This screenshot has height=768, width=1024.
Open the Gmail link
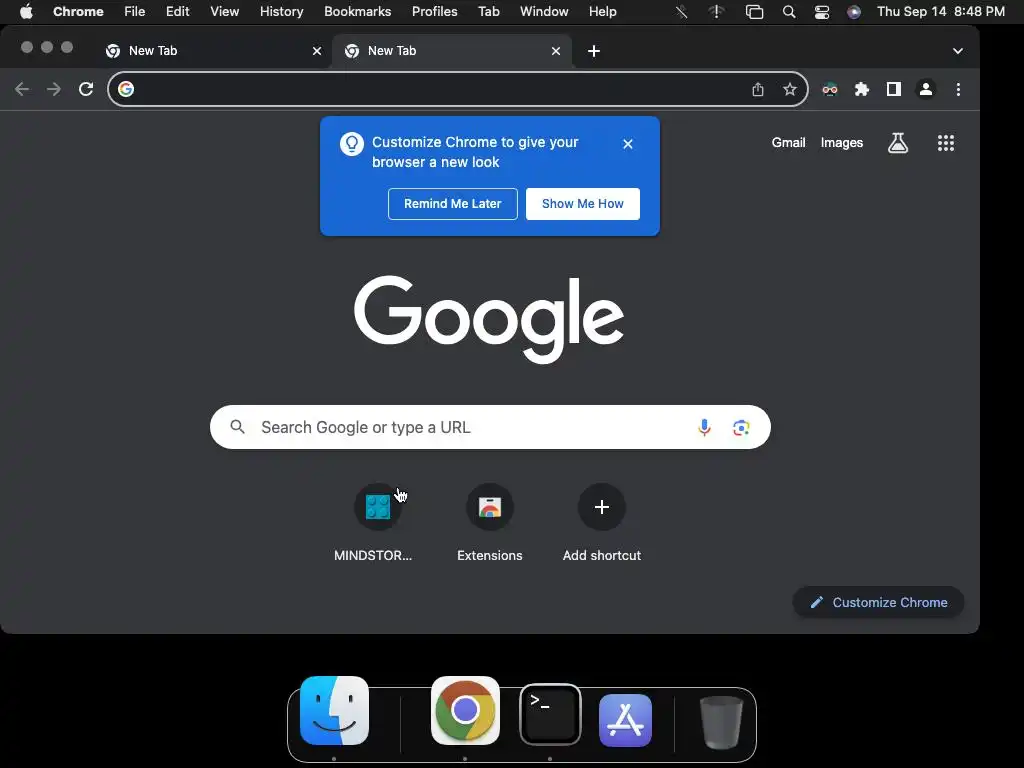coord(788,142)
